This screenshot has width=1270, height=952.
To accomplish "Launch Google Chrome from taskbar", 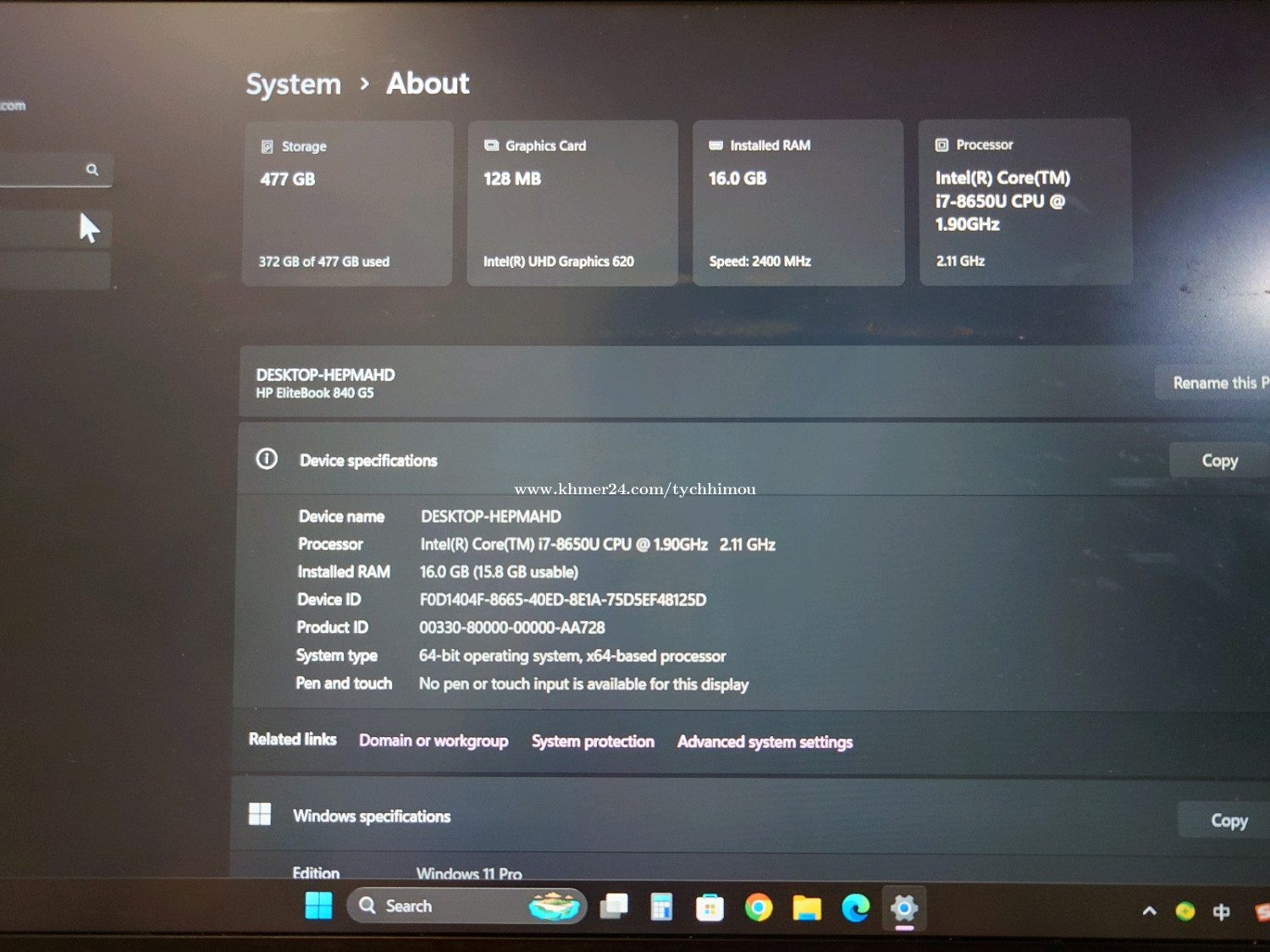I will 759,908.
